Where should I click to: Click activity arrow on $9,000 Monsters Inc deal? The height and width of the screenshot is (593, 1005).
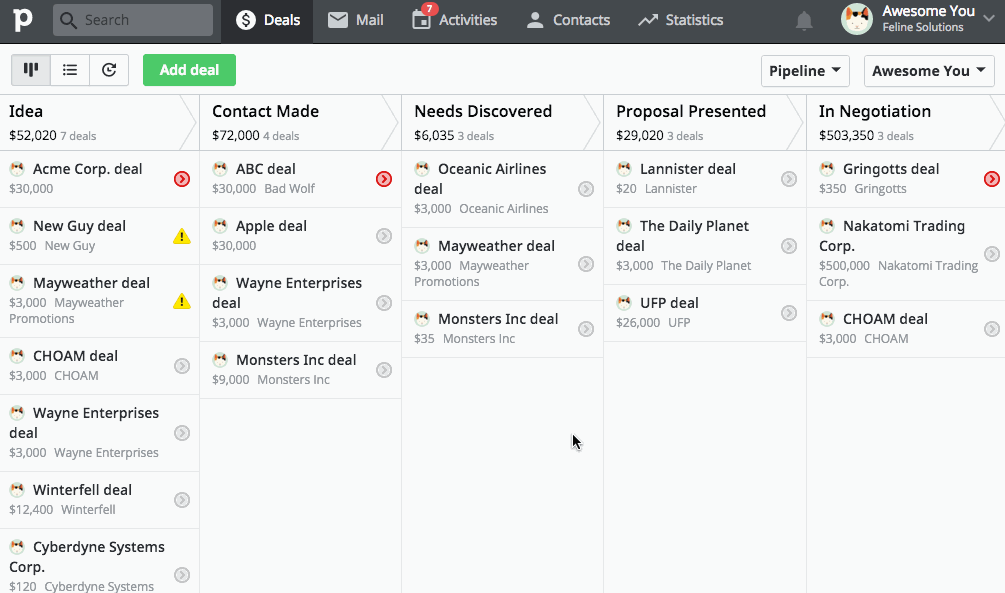click(x=384, y=370)
